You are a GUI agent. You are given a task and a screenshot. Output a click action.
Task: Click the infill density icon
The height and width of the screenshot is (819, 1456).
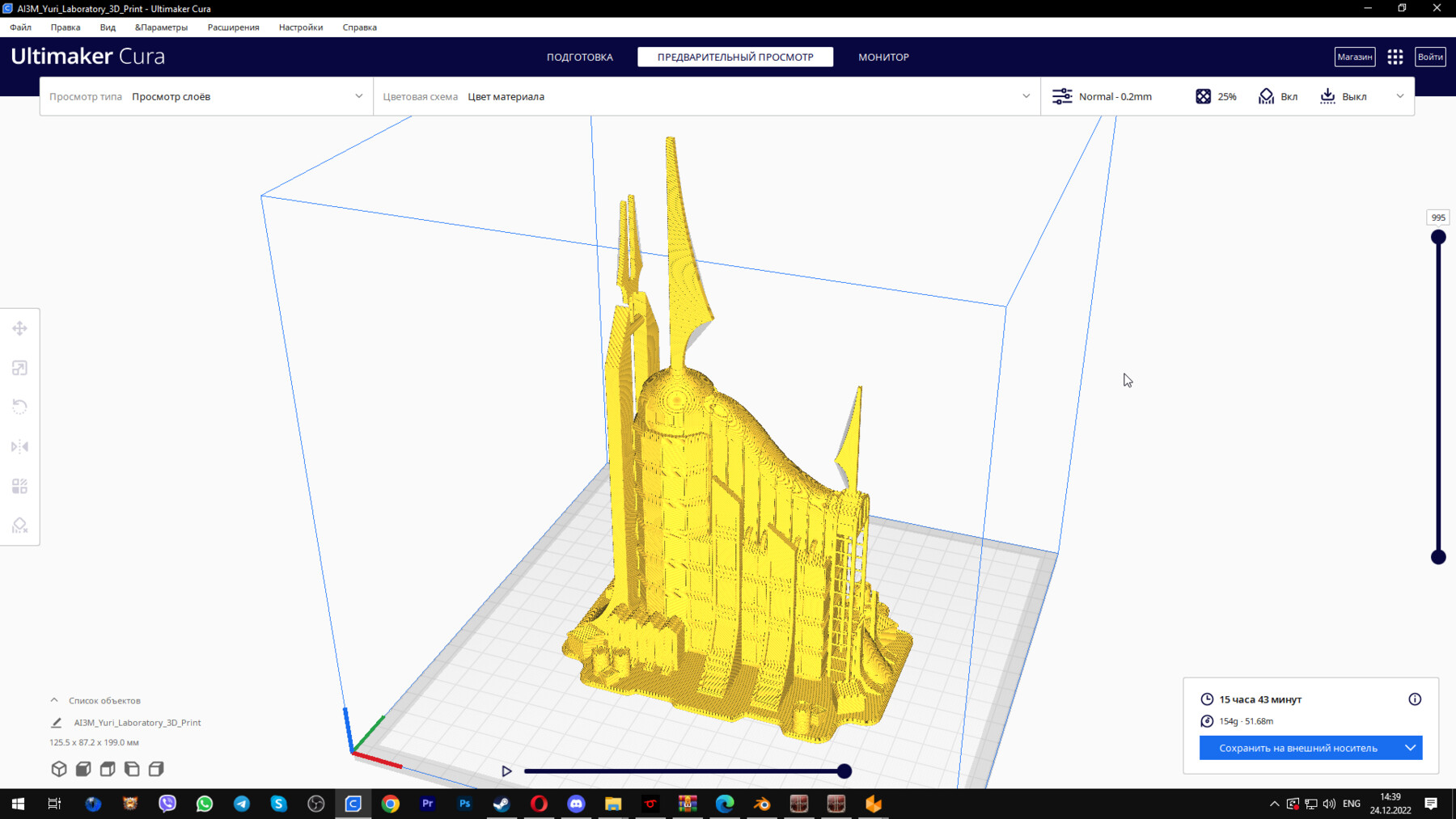tap(1203, 95)
